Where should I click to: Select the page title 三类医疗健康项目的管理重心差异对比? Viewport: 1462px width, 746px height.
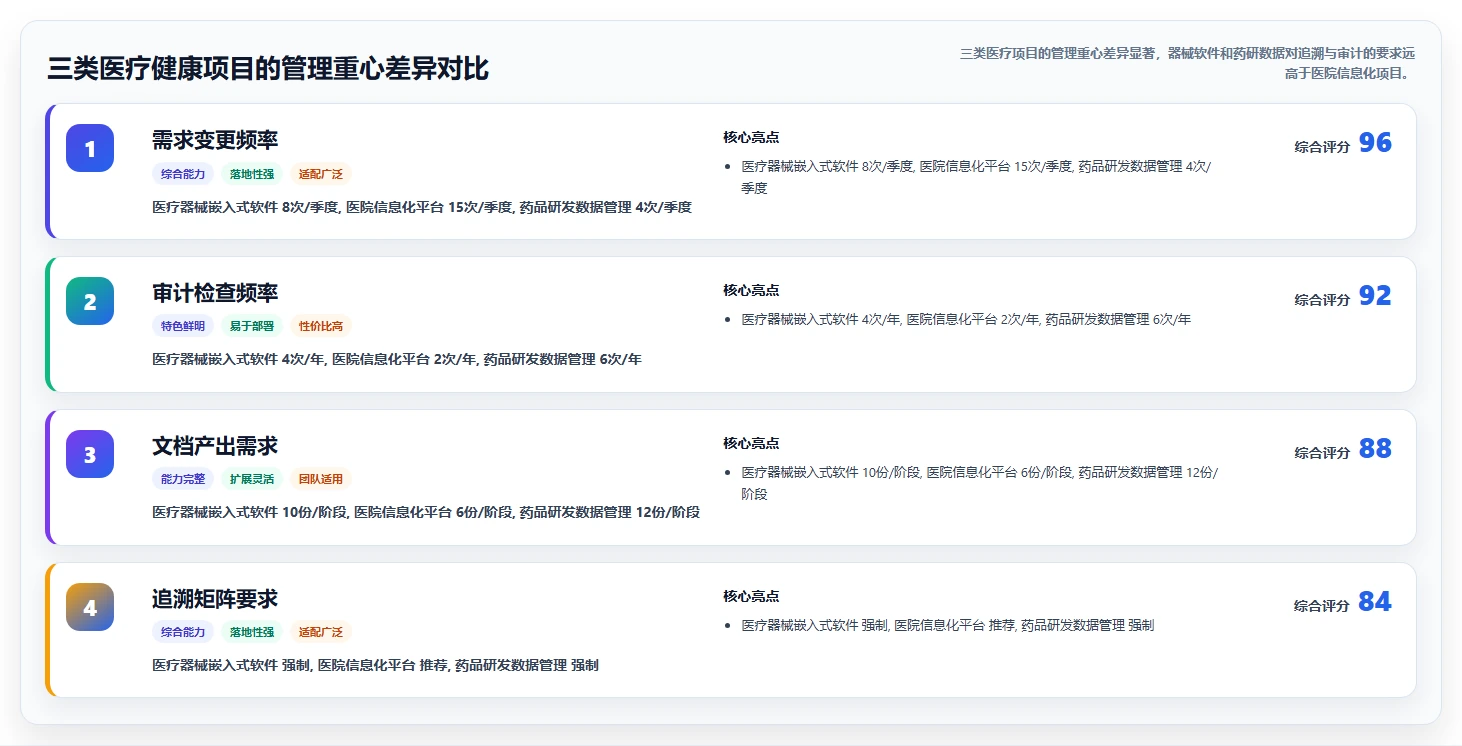pos(268,69)
